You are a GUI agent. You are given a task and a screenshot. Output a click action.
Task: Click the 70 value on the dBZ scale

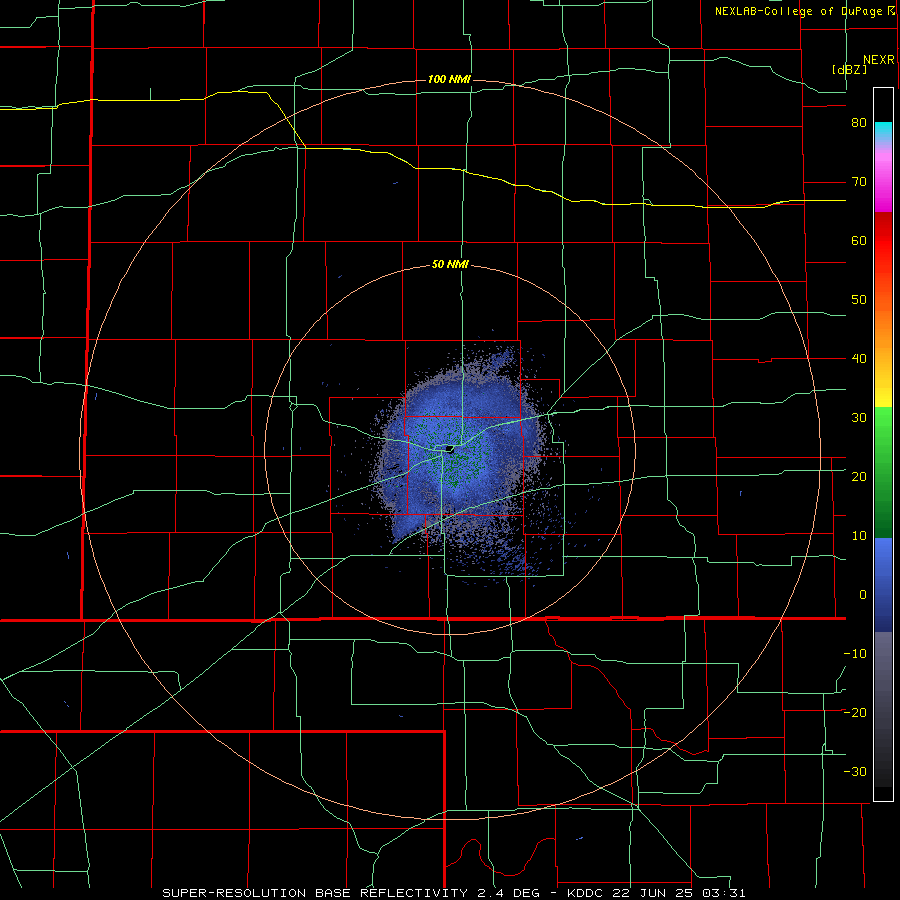coord(859,182)
